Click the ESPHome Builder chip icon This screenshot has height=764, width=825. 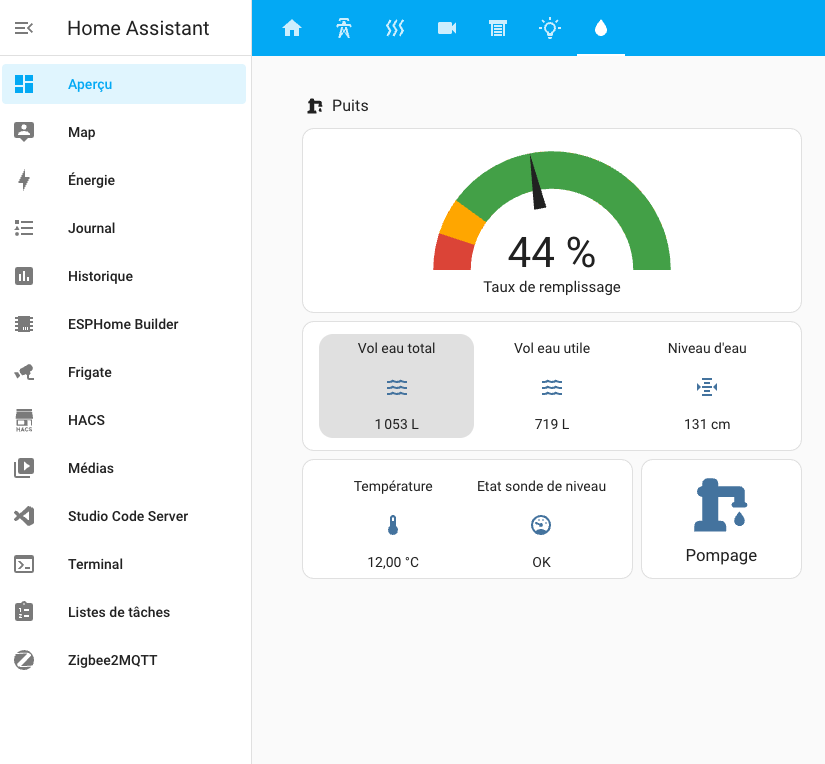point(24,324)
